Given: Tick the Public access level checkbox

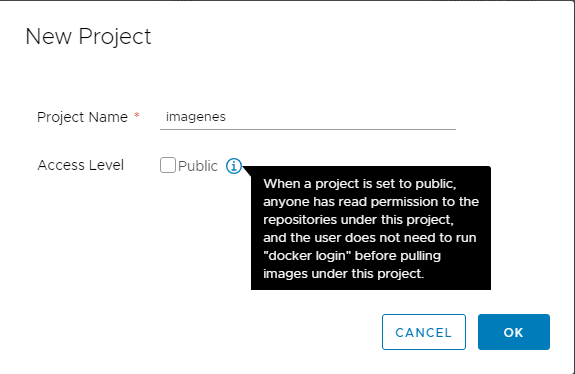Looking at the screenshot, I should point(168,165).
